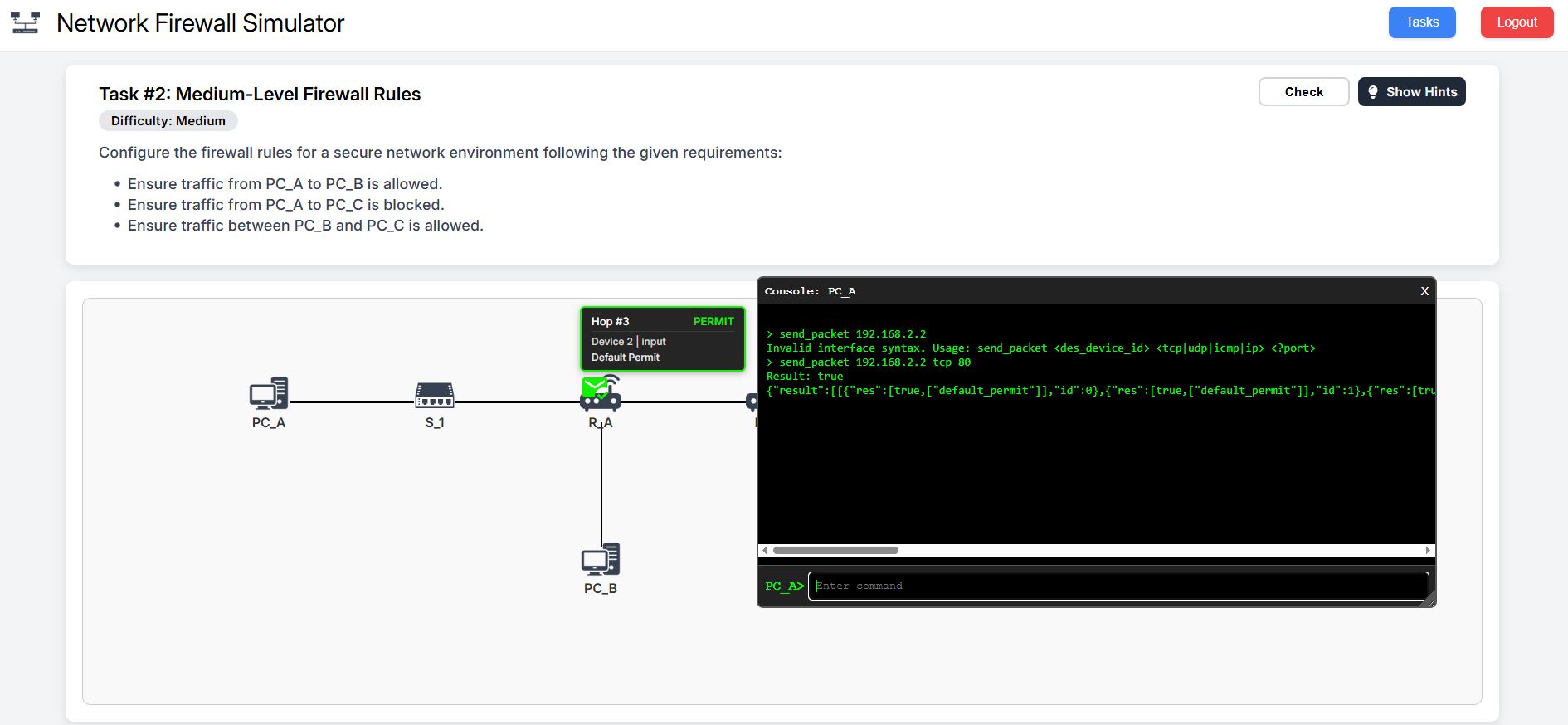Focus the console Enter command field
Image resolution: width=1568 pixels, height=725 pixels.
(x=1118, y=586)
